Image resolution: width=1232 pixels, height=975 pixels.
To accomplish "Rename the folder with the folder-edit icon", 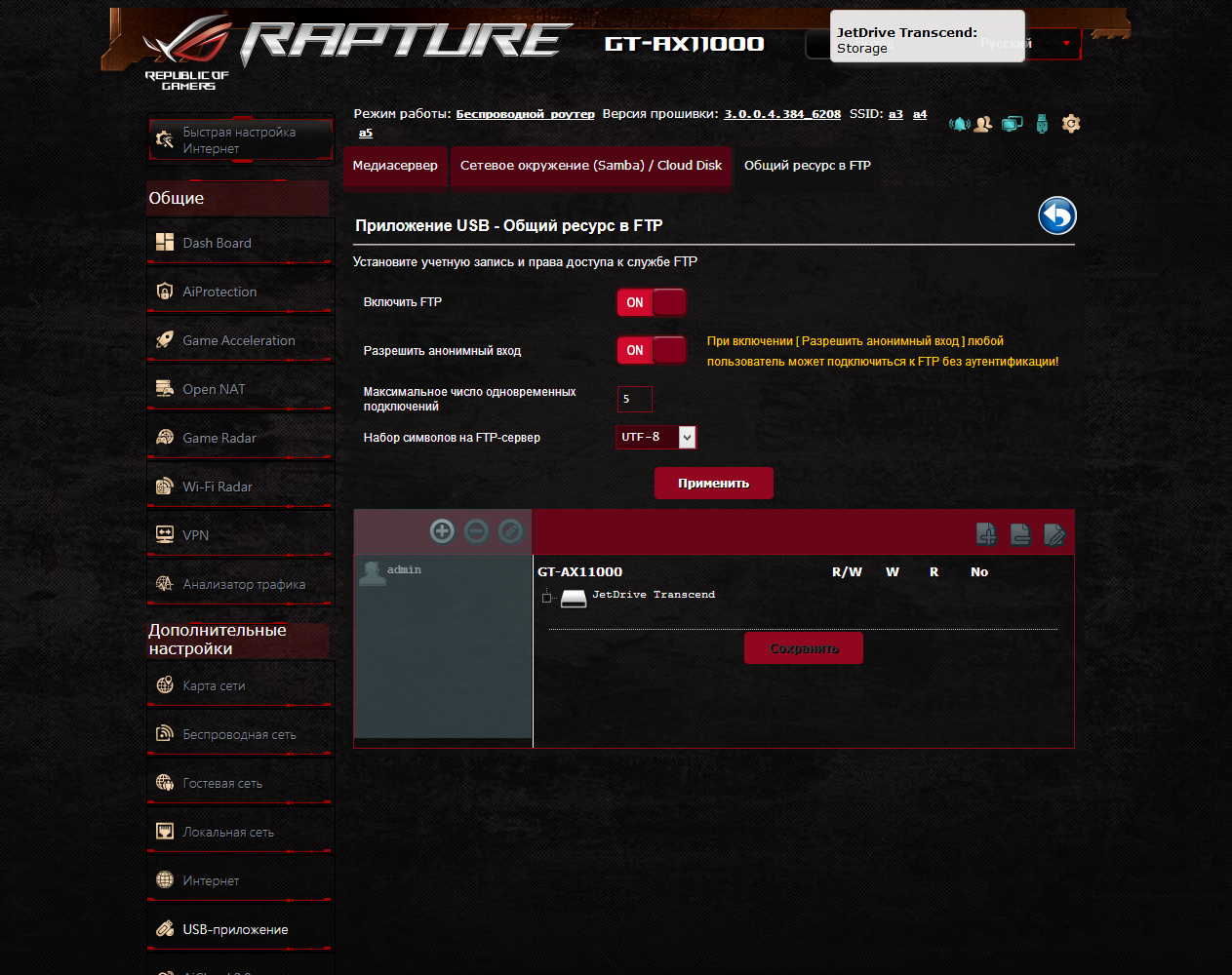I will 1054,533.
